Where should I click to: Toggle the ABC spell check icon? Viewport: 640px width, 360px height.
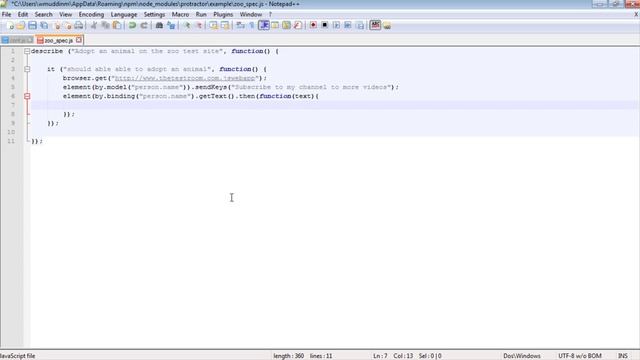tap(375, 25)
